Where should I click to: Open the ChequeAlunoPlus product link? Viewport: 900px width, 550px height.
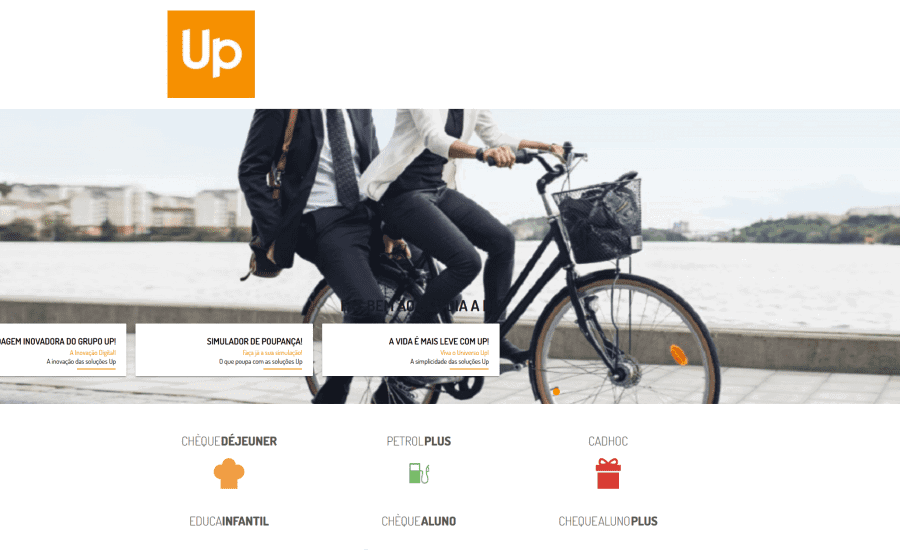608,521
